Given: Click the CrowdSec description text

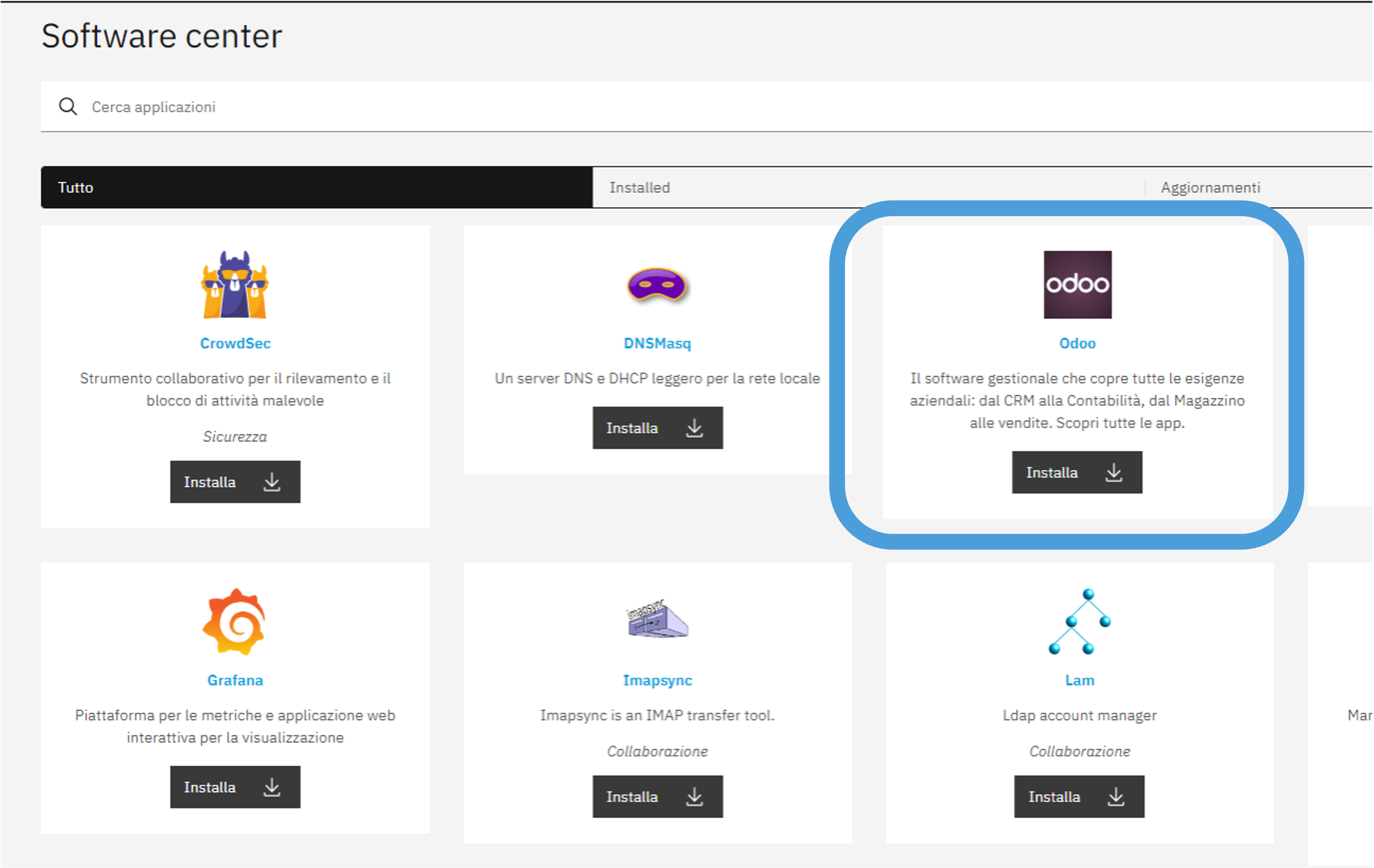Looking at the screenshot, I should [235, 390].
